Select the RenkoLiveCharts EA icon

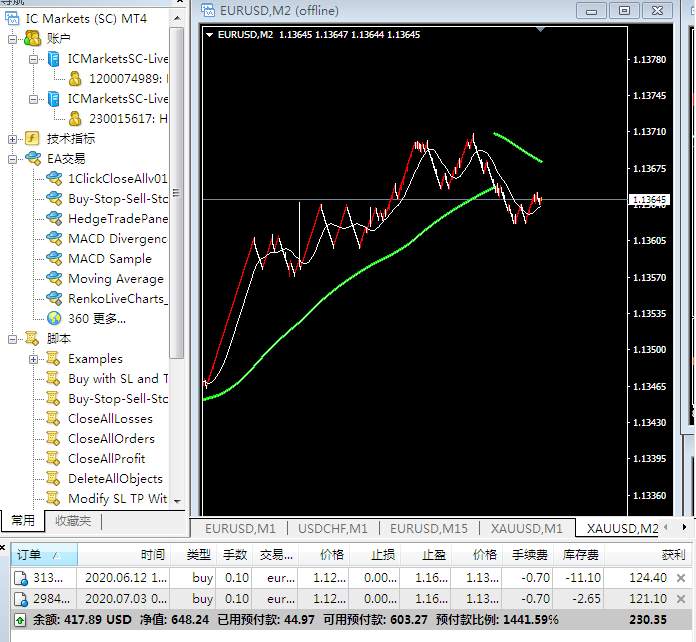click(54, 298)
